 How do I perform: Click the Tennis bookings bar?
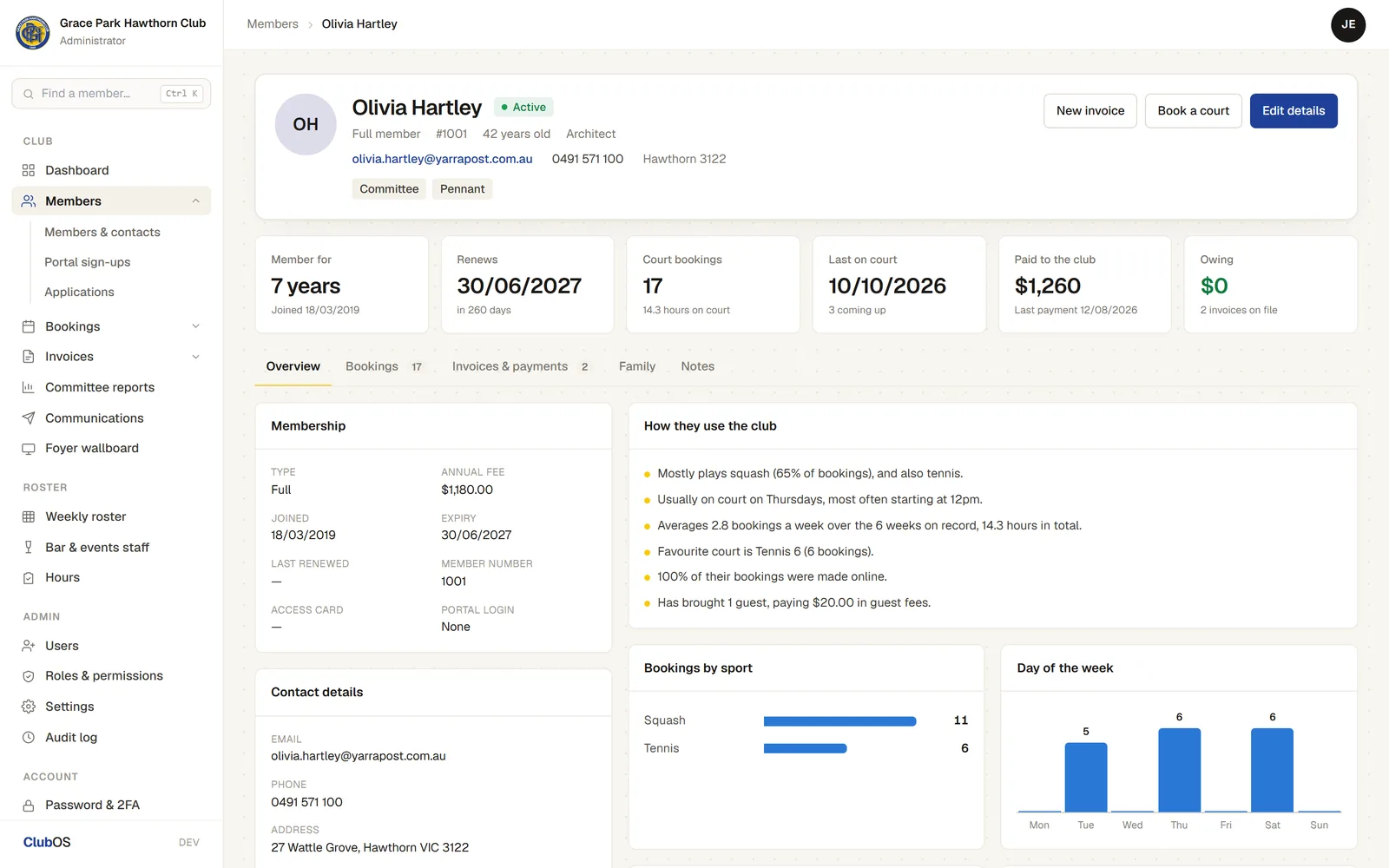click(x=805, y=748)
